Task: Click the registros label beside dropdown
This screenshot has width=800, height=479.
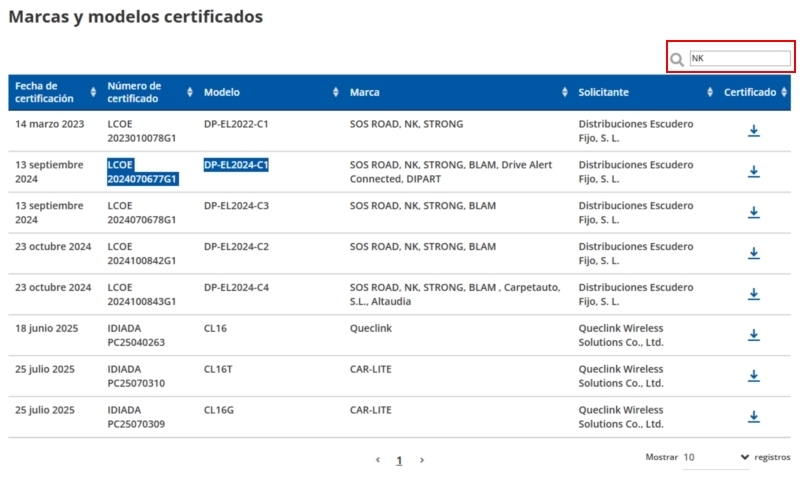Action: (772, 457)
